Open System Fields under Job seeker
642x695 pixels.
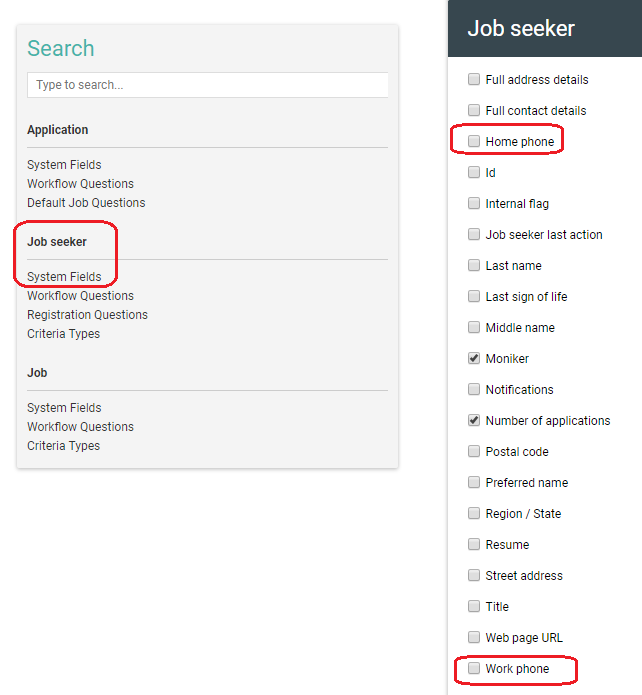tap(64, 277)
